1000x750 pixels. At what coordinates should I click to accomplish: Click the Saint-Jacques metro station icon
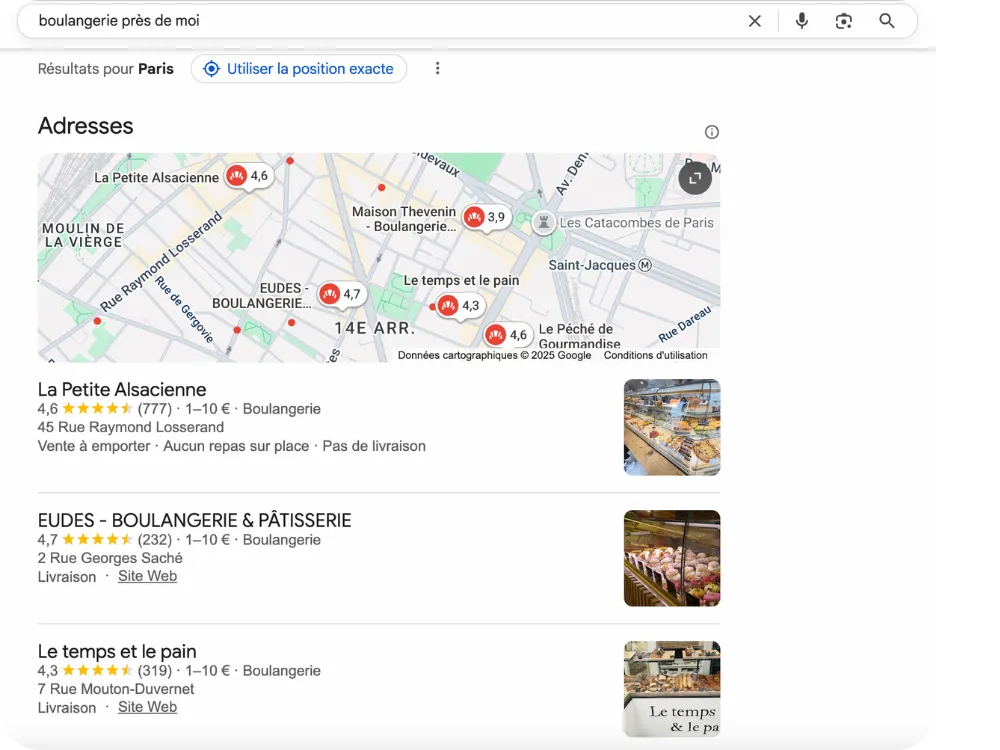point(645,265)
